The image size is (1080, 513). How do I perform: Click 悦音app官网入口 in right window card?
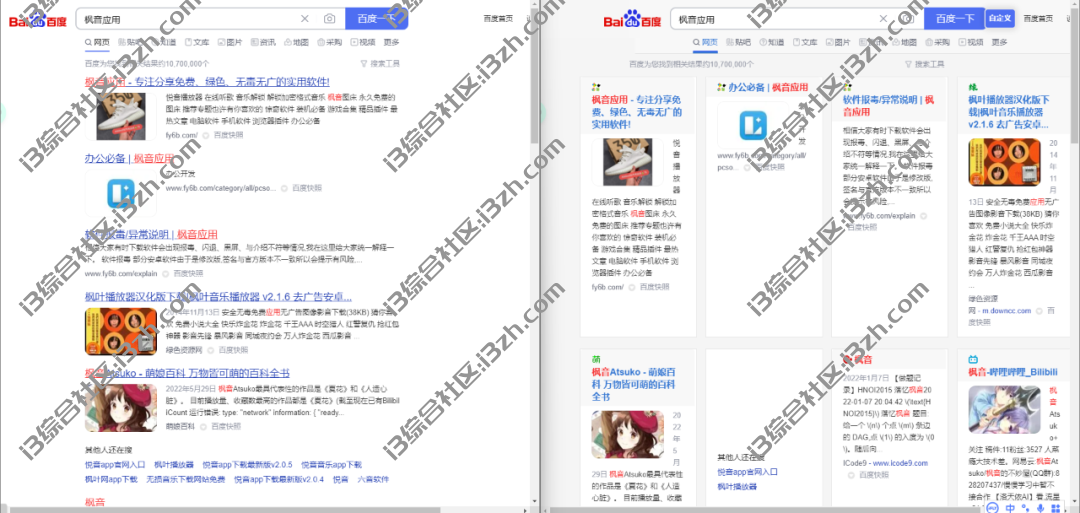[x=747, y=472]
